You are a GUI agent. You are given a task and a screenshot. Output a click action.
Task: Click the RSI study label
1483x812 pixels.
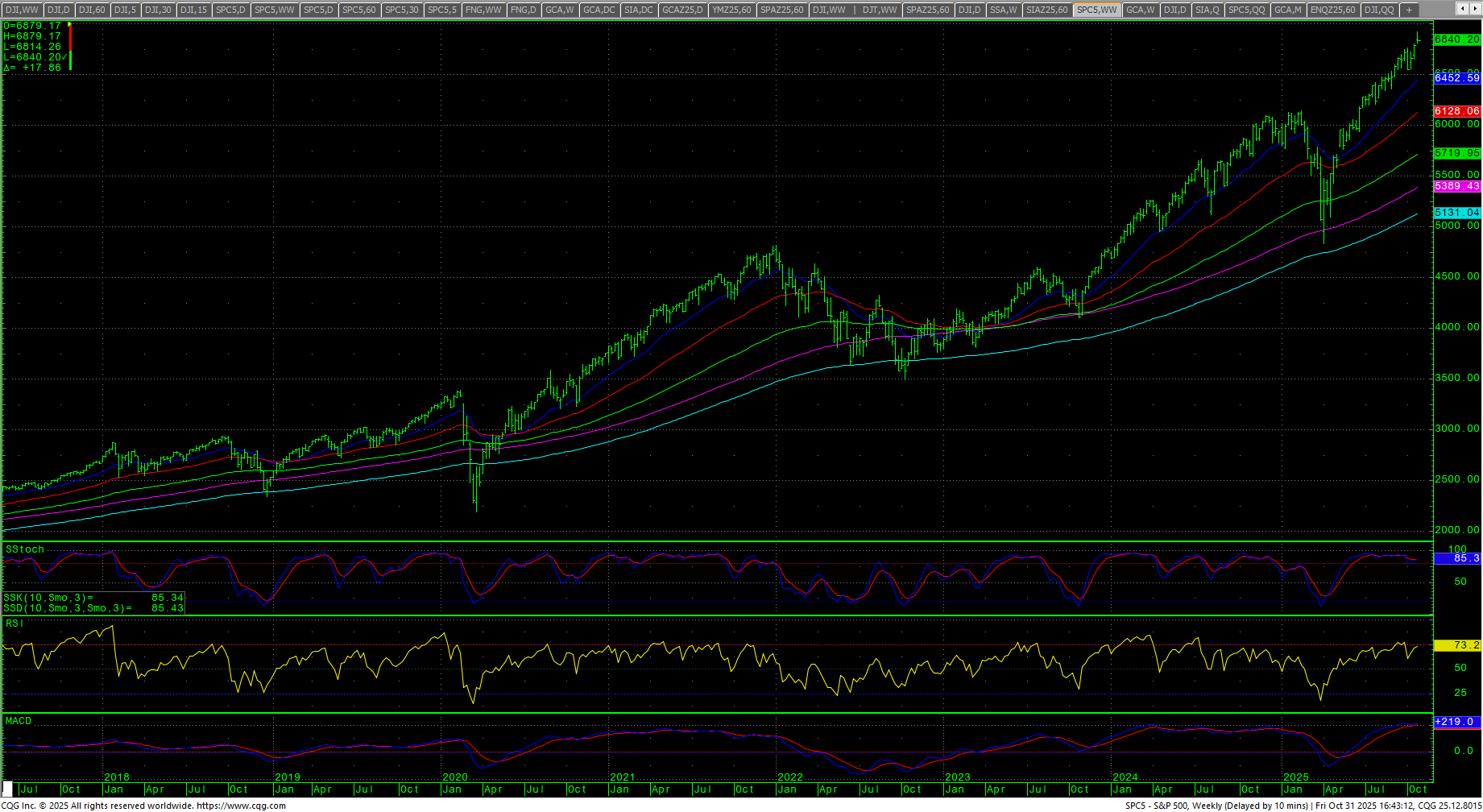(x=14, y=623)
